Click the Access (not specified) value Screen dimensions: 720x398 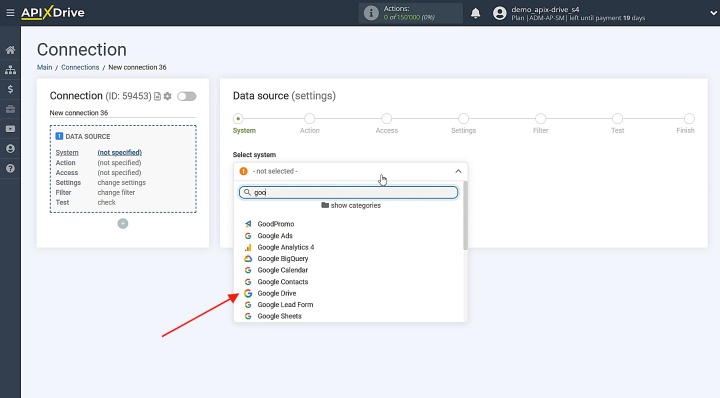(x=119, y=173)
